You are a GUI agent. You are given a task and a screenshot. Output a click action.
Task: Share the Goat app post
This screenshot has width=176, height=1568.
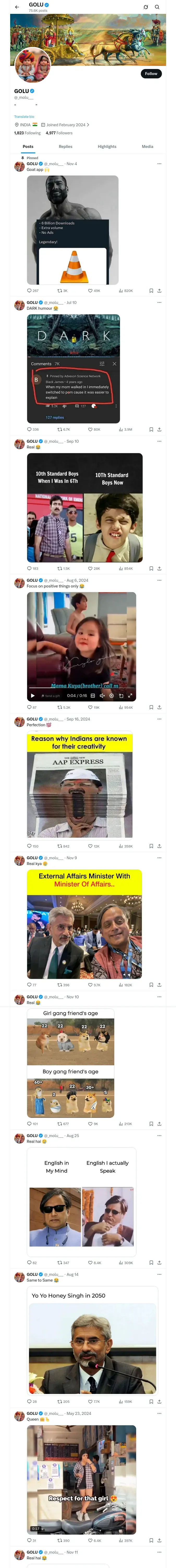159,291
